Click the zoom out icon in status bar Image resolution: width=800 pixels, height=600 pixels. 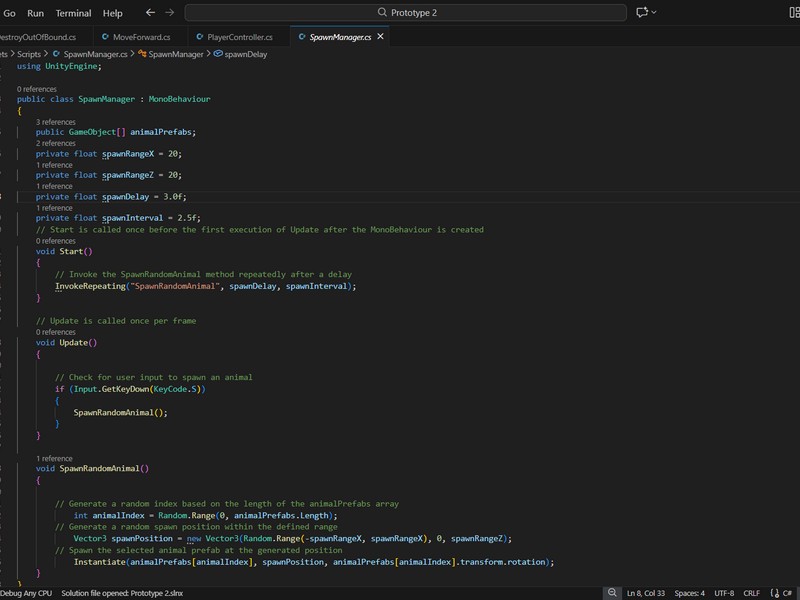pyautogui.click(x=610, y=593)
